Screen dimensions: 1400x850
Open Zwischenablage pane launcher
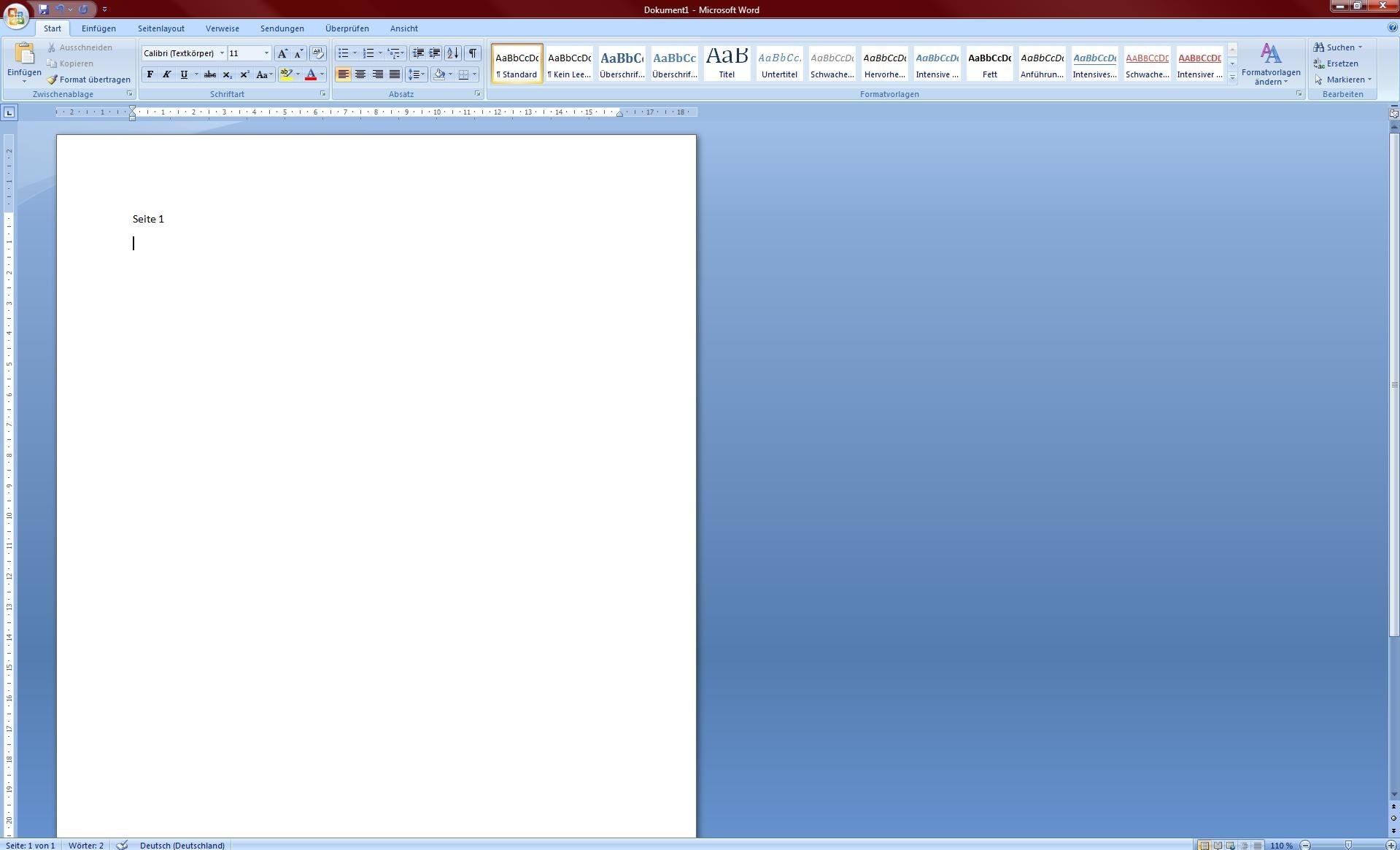click(130, 93)
